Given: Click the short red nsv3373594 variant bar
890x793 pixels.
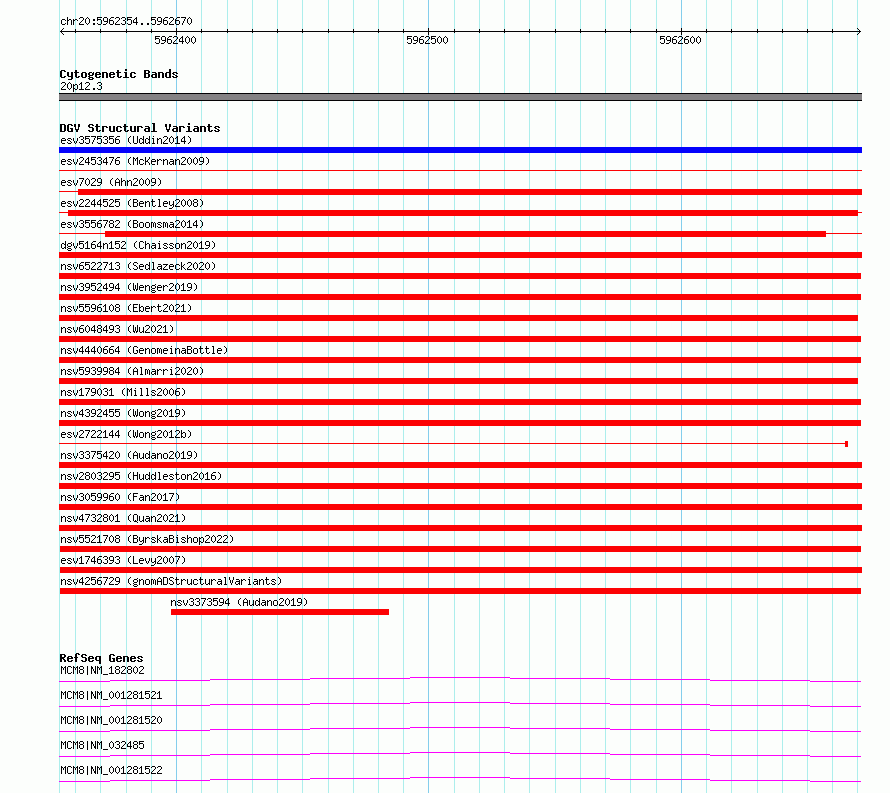Looking at the screenshot, I should [x=280, y=612].
